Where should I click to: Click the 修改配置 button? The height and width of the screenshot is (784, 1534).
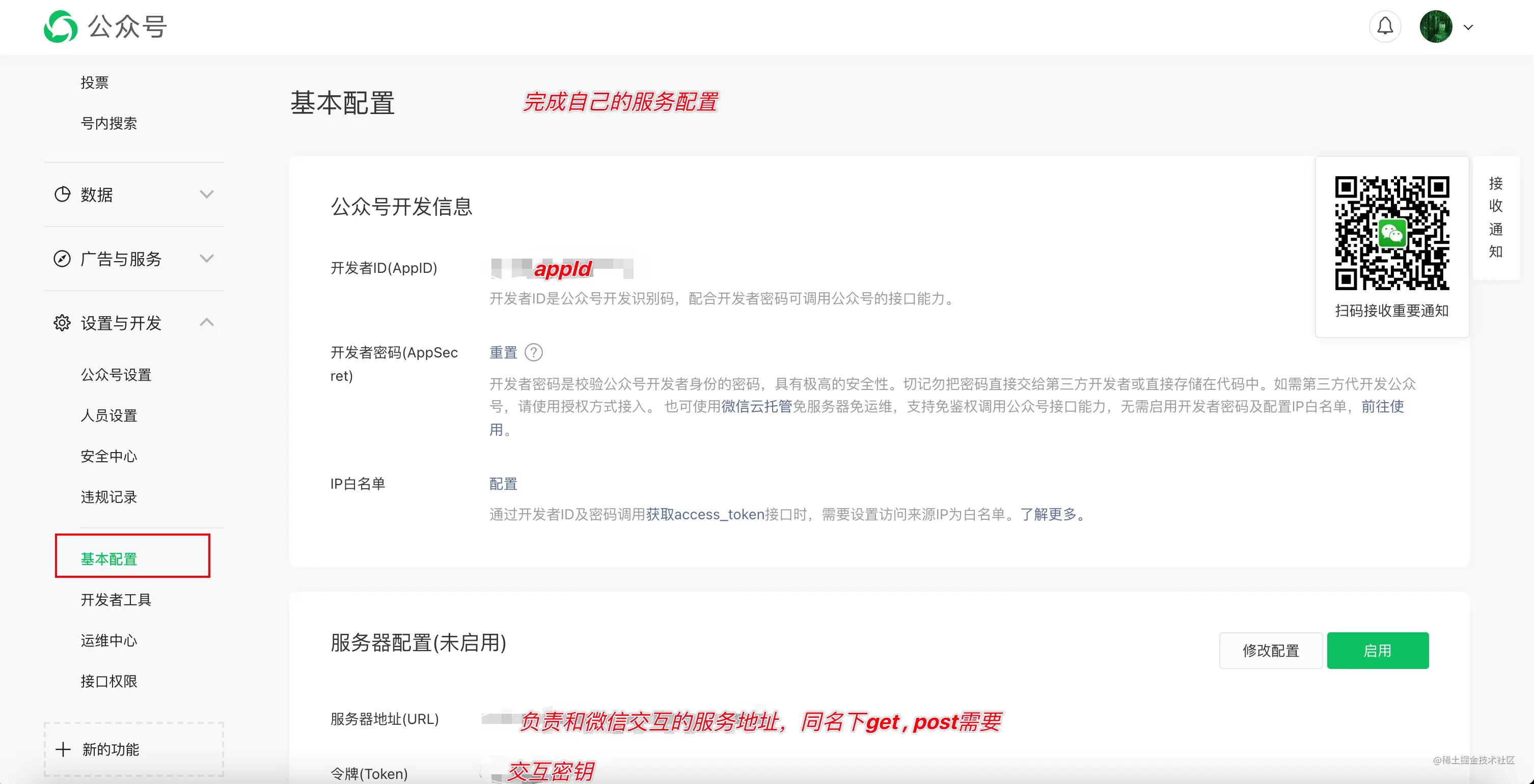(1271, 651)
